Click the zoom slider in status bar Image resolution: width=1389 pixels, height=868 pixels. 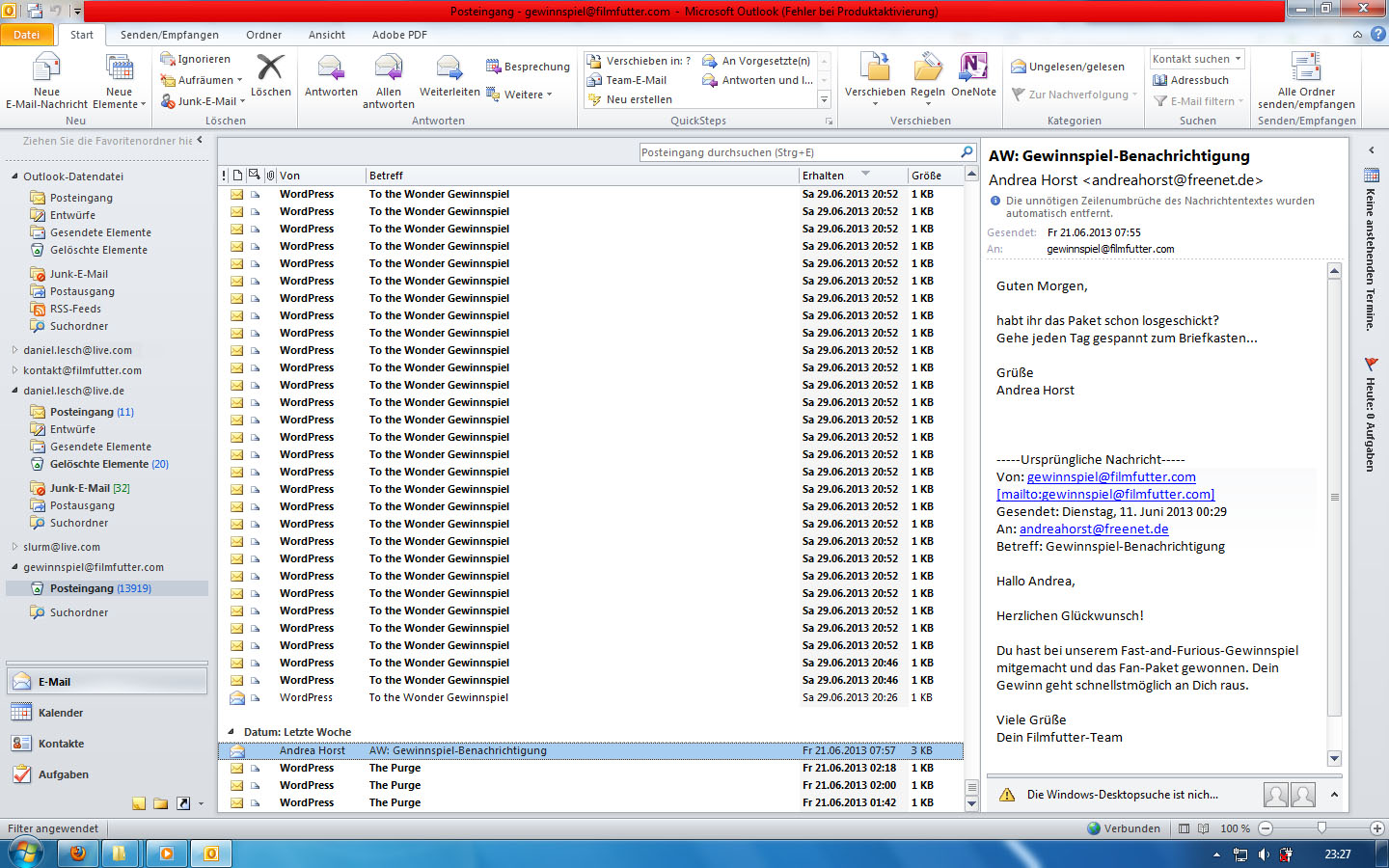1321,828
